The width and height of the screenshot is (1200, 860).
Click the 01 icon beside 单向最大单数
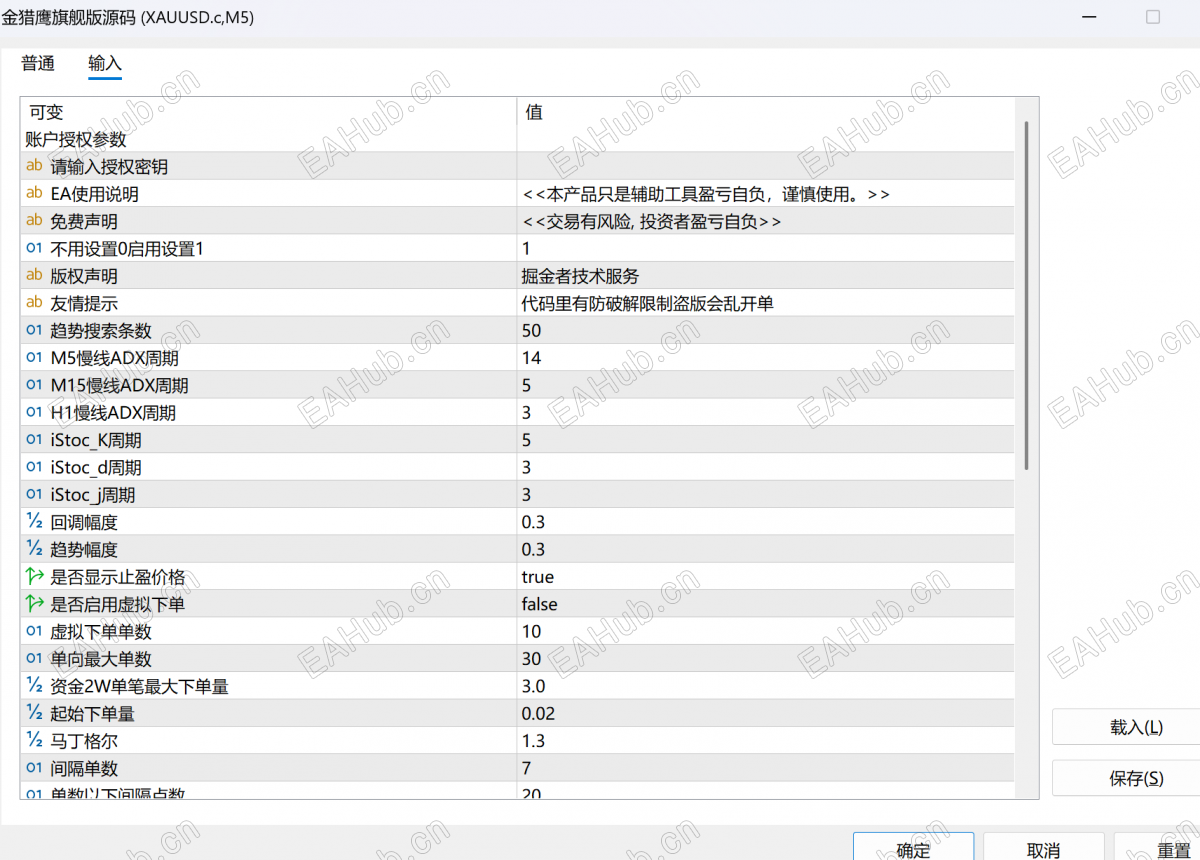click(34, 659)
